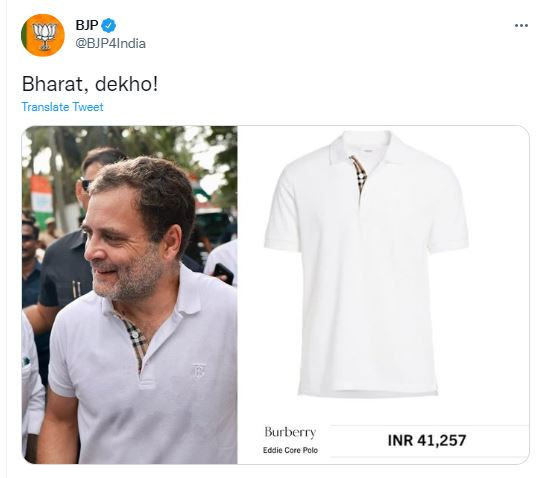Click the sunglasses on the background man

85,183
